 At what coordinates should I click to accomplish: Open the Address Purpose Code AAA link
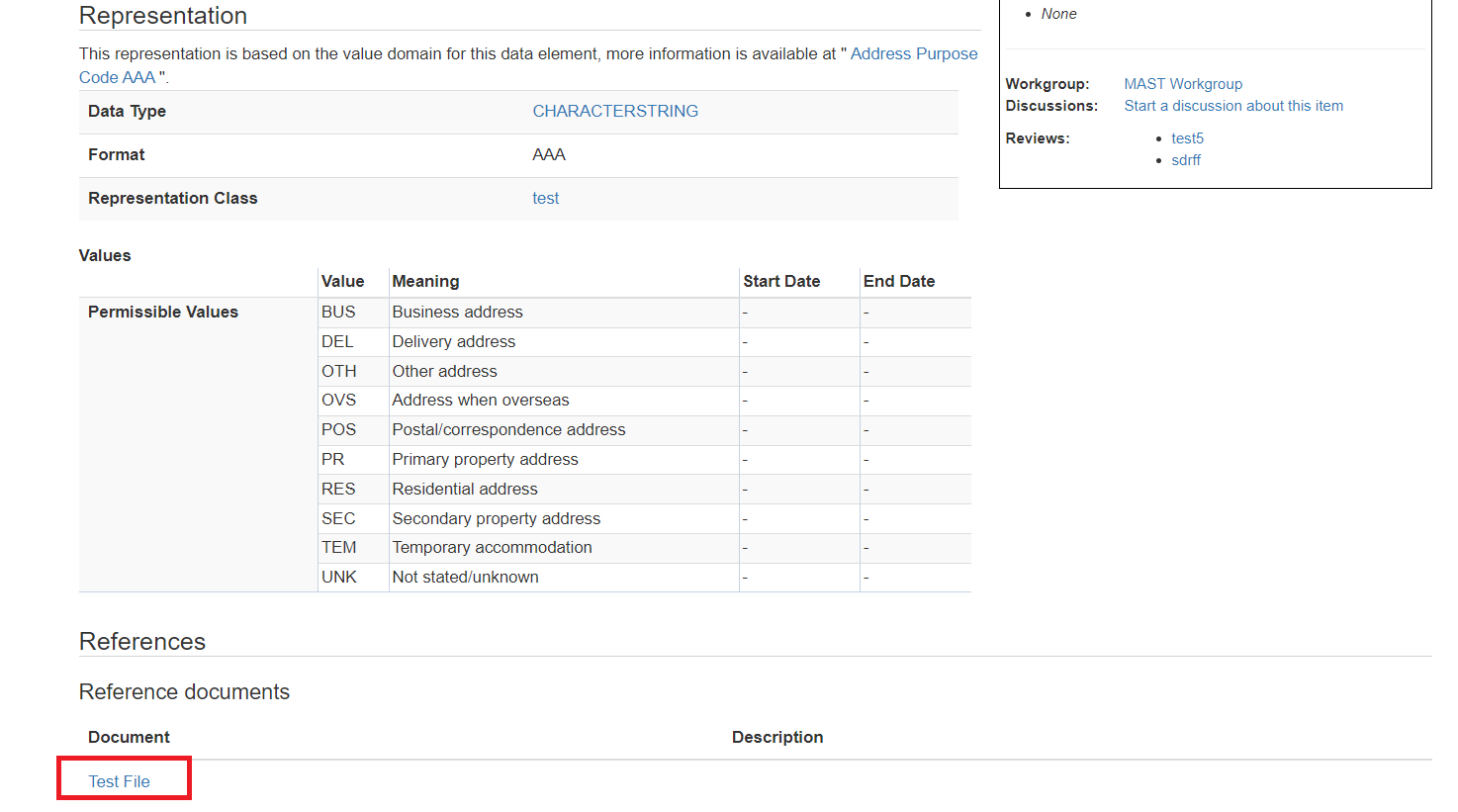913,54
